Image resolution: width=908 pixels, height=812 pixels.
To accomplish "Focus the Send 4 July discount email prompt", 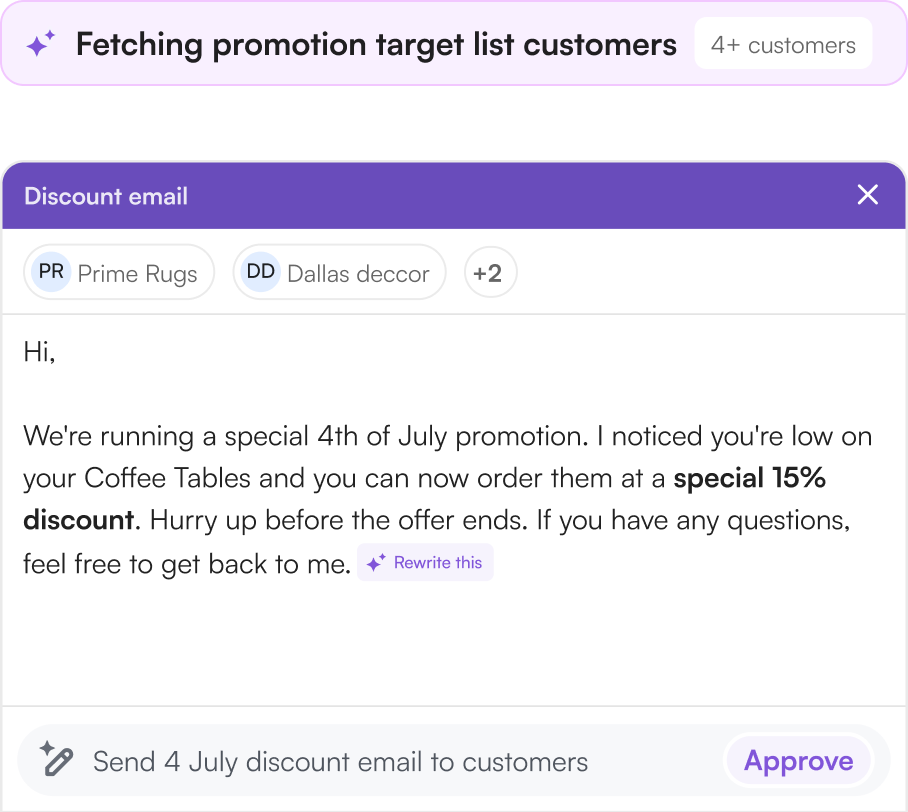I will 340,762.
